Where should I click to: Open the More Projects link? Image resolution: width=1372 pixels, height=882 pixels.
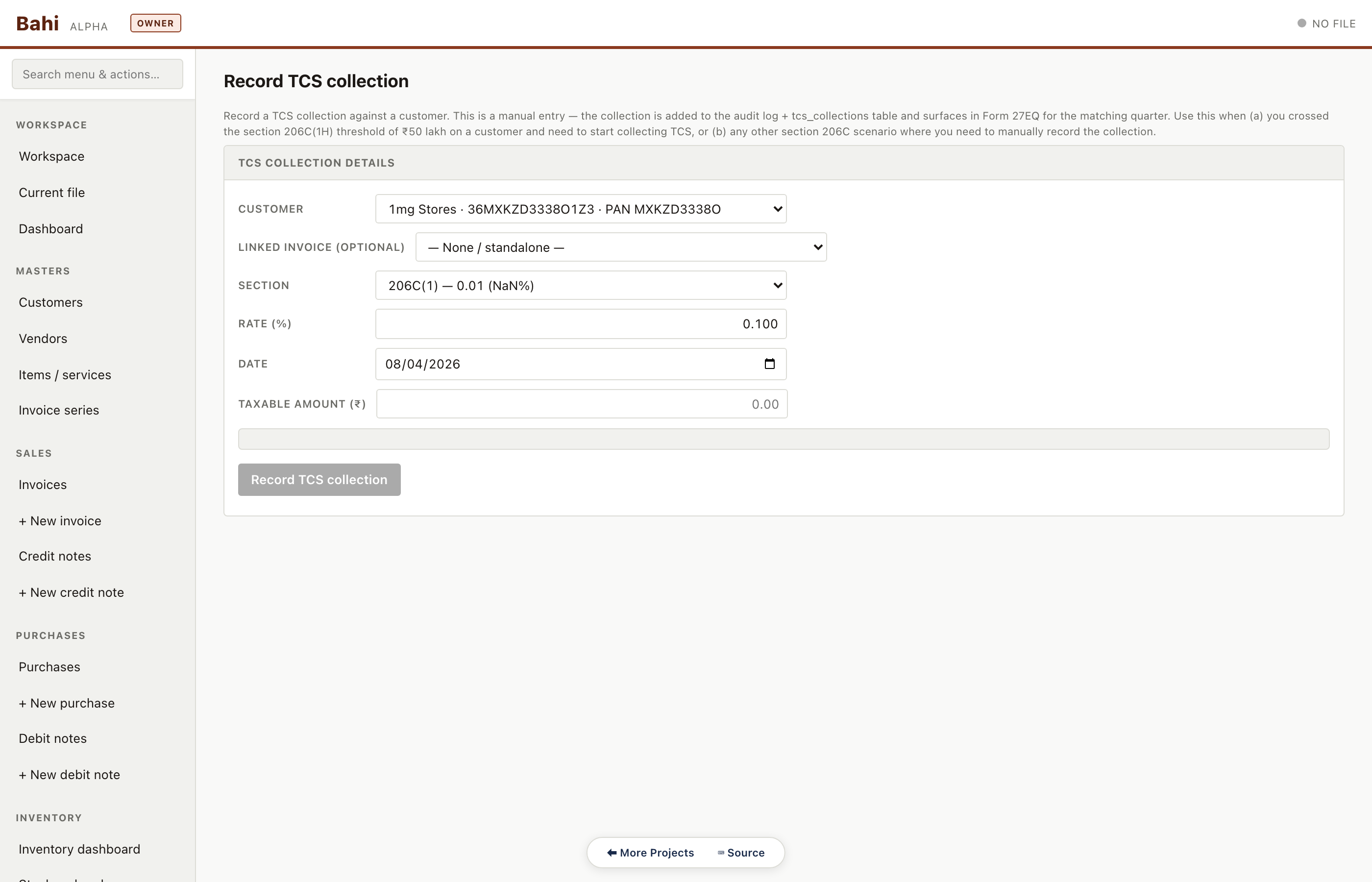pos(651,852)
